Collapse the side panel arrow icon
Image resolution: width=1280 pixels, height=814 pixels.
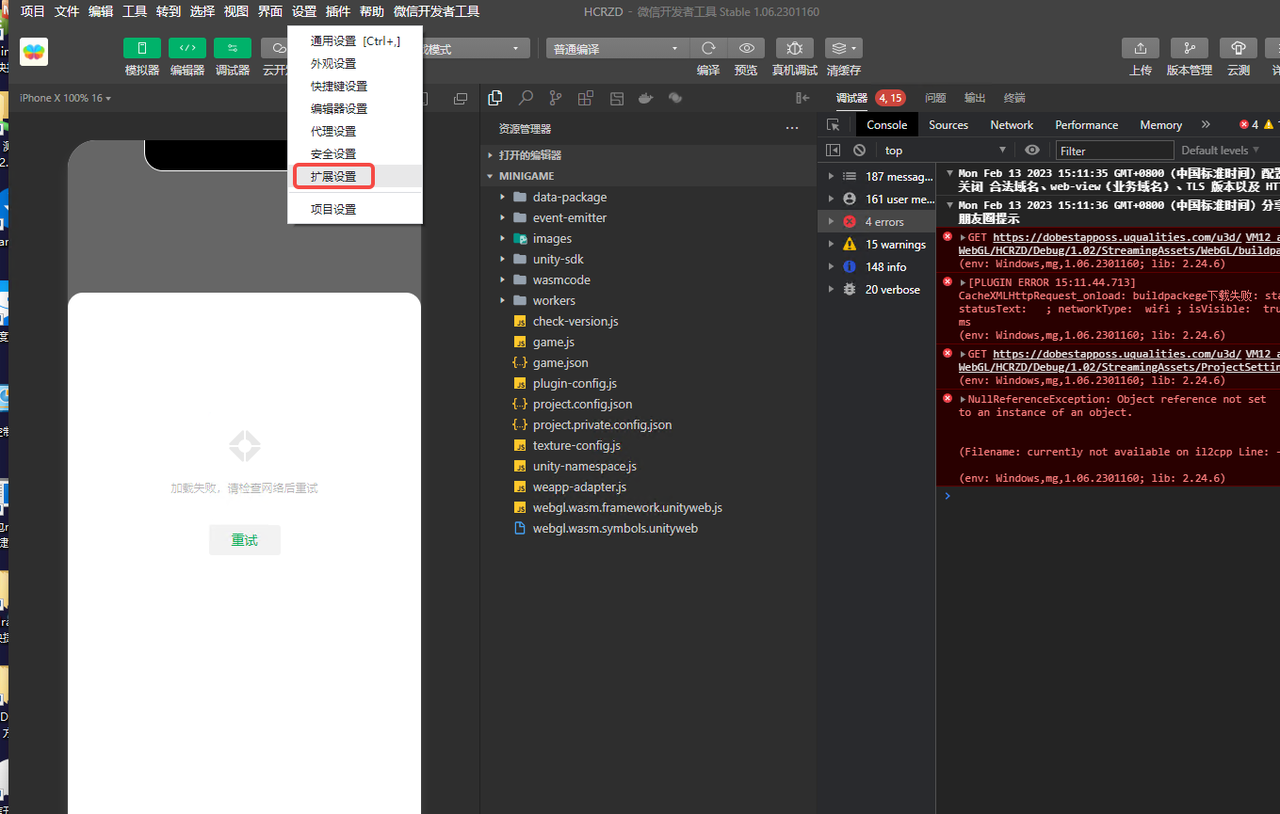click(802, 98)
